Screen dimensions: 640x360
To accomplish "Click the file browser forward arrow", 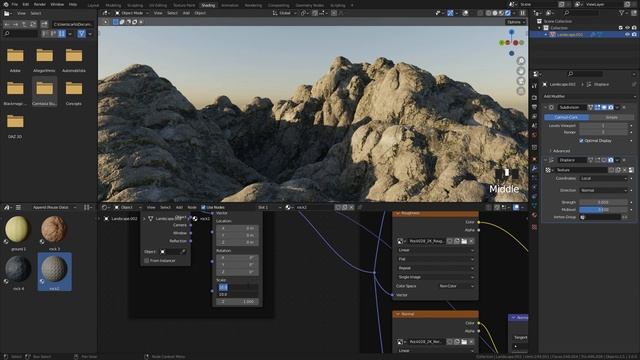I will 16,24.
